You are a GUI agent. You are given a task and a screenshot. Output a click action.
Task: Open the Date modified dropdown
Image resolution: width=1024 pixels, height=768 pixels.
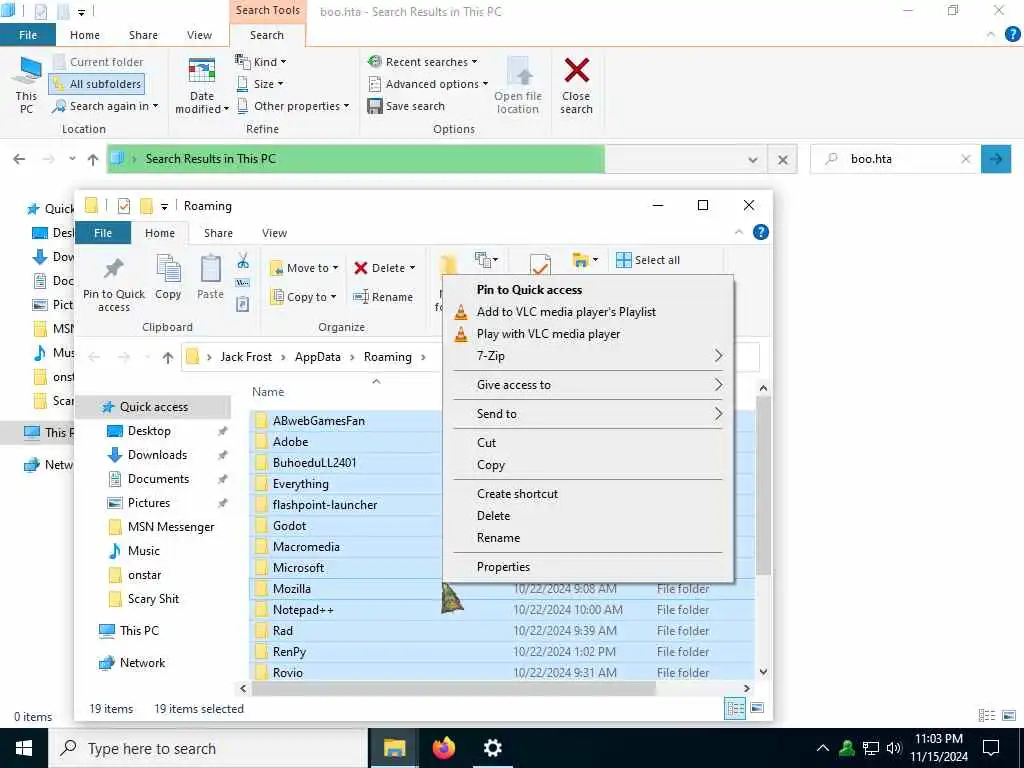tap(202, 87)
